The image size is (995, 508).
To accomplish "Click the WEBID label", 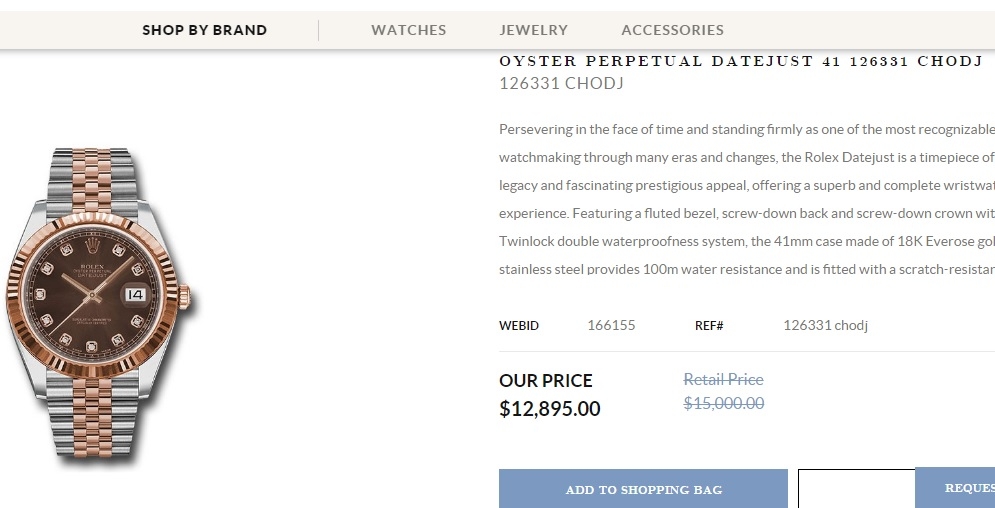I will [519, 326].
